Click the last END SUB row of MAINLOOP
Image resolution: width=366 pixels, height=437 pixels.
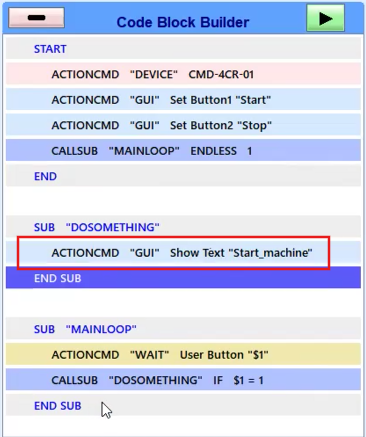(x=183, y=406)
